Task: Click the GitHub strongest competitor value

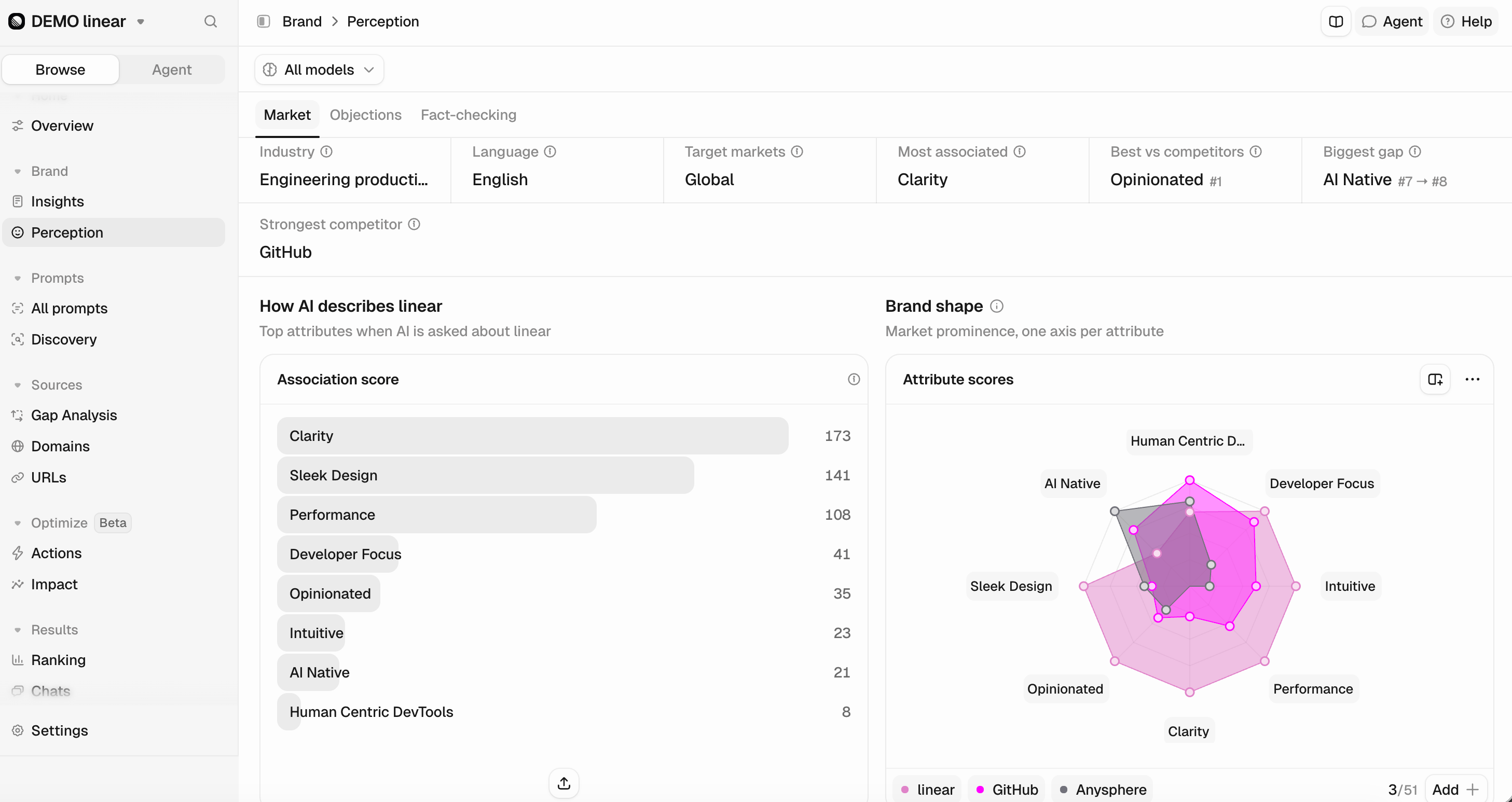Action: [285, 252]
